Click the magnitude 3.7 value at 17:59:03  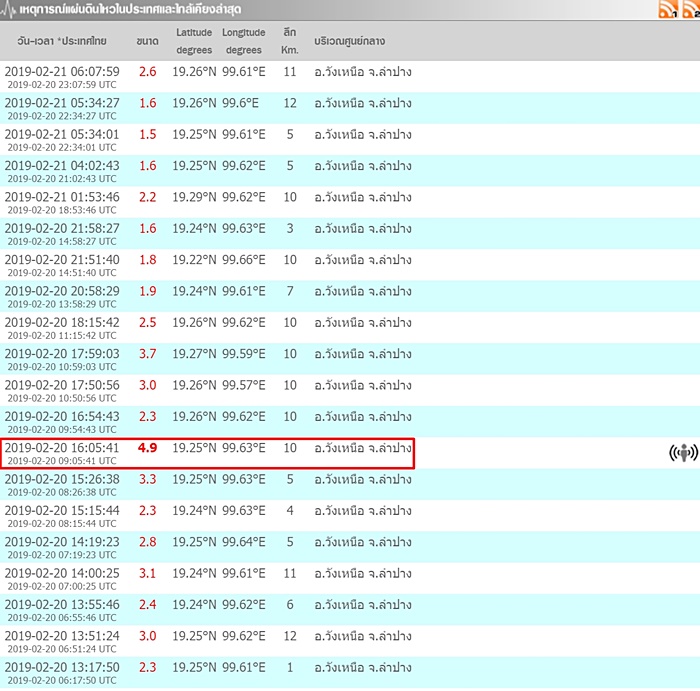(147, 354)
